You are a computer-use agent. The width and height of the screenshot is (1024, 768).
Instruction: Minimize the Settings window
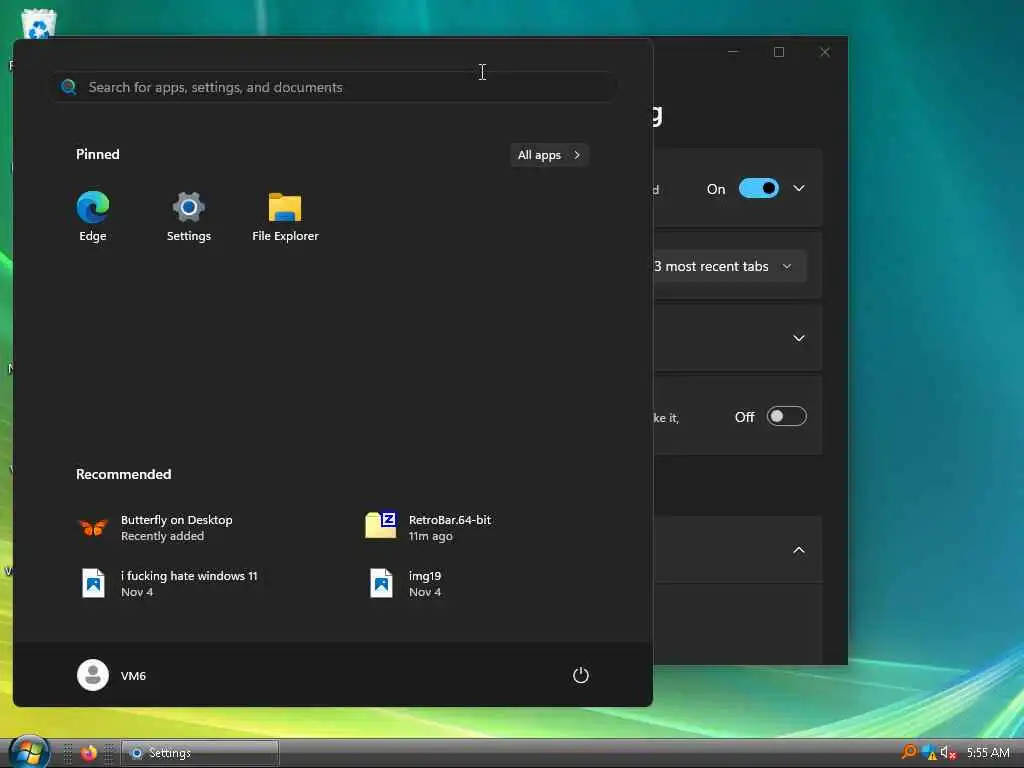(x=733, y=52)
